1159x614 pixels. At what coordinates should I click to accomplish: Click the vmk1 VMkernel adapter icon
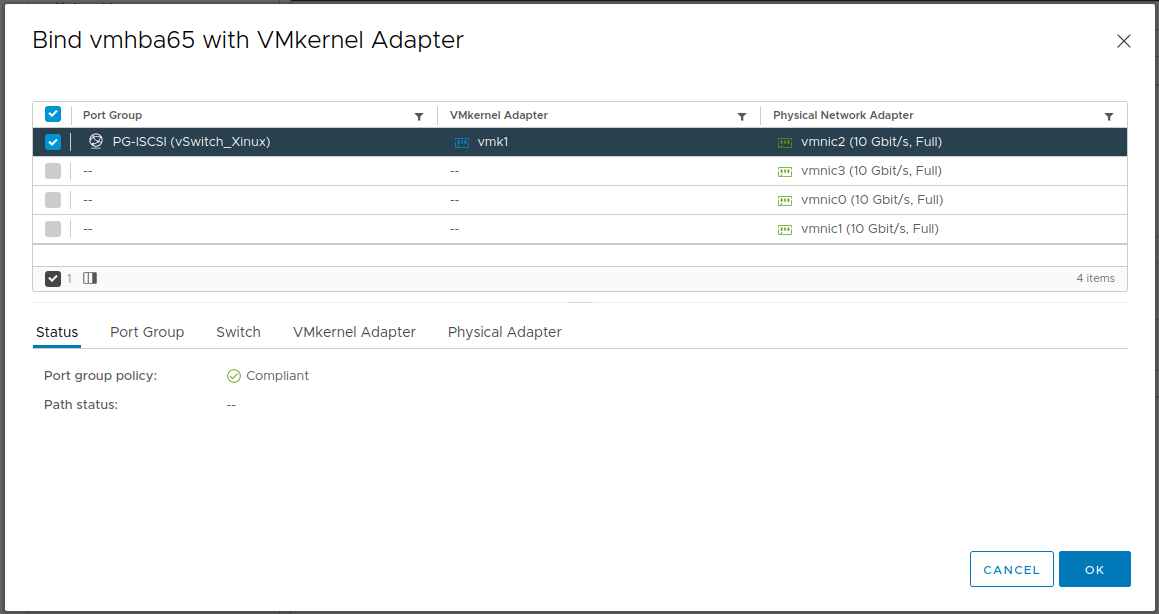pyautogui.click(x=462, y=143)
